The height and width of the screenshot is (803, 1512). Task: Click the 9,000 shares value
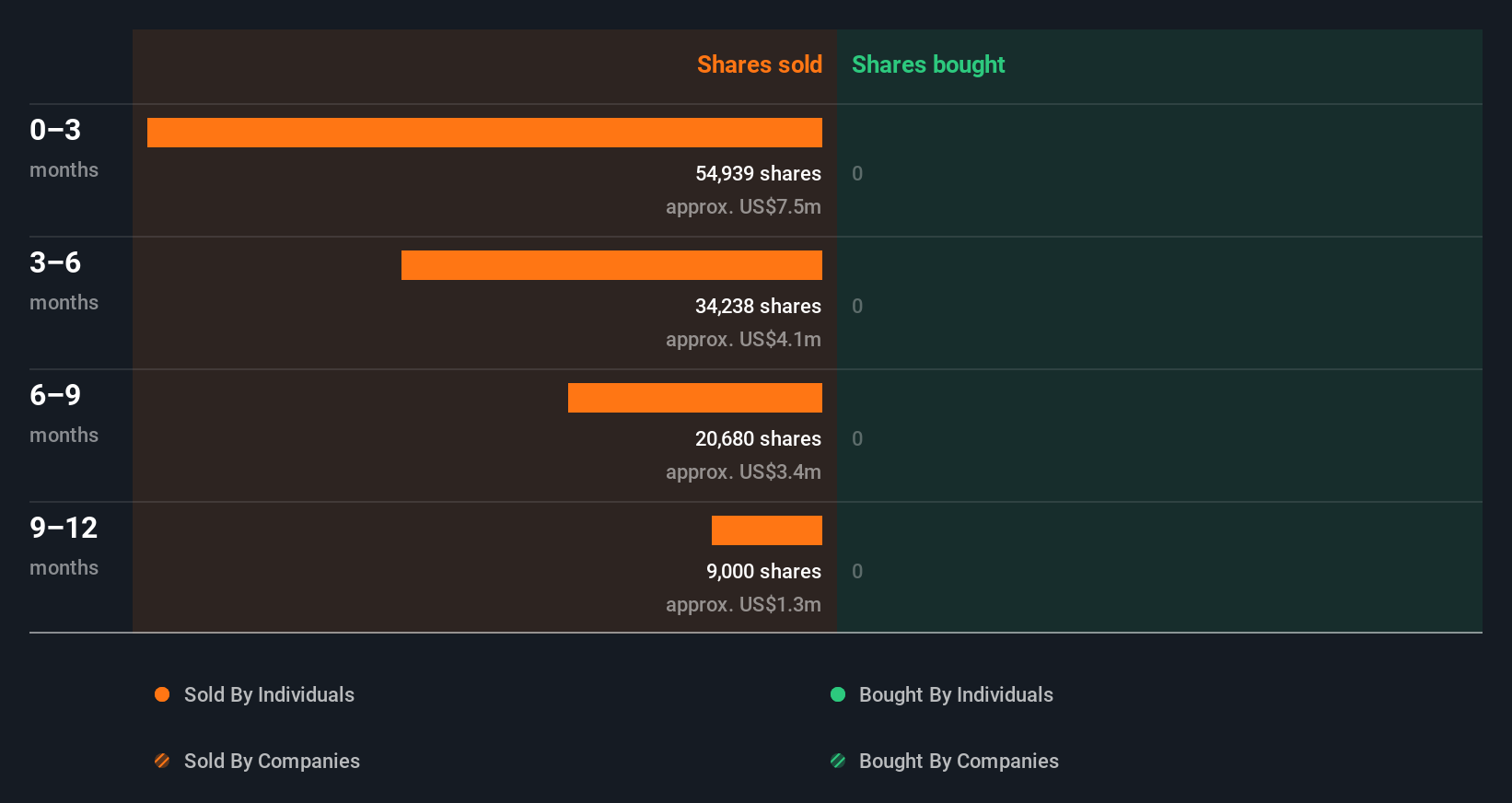coord(763,571)
